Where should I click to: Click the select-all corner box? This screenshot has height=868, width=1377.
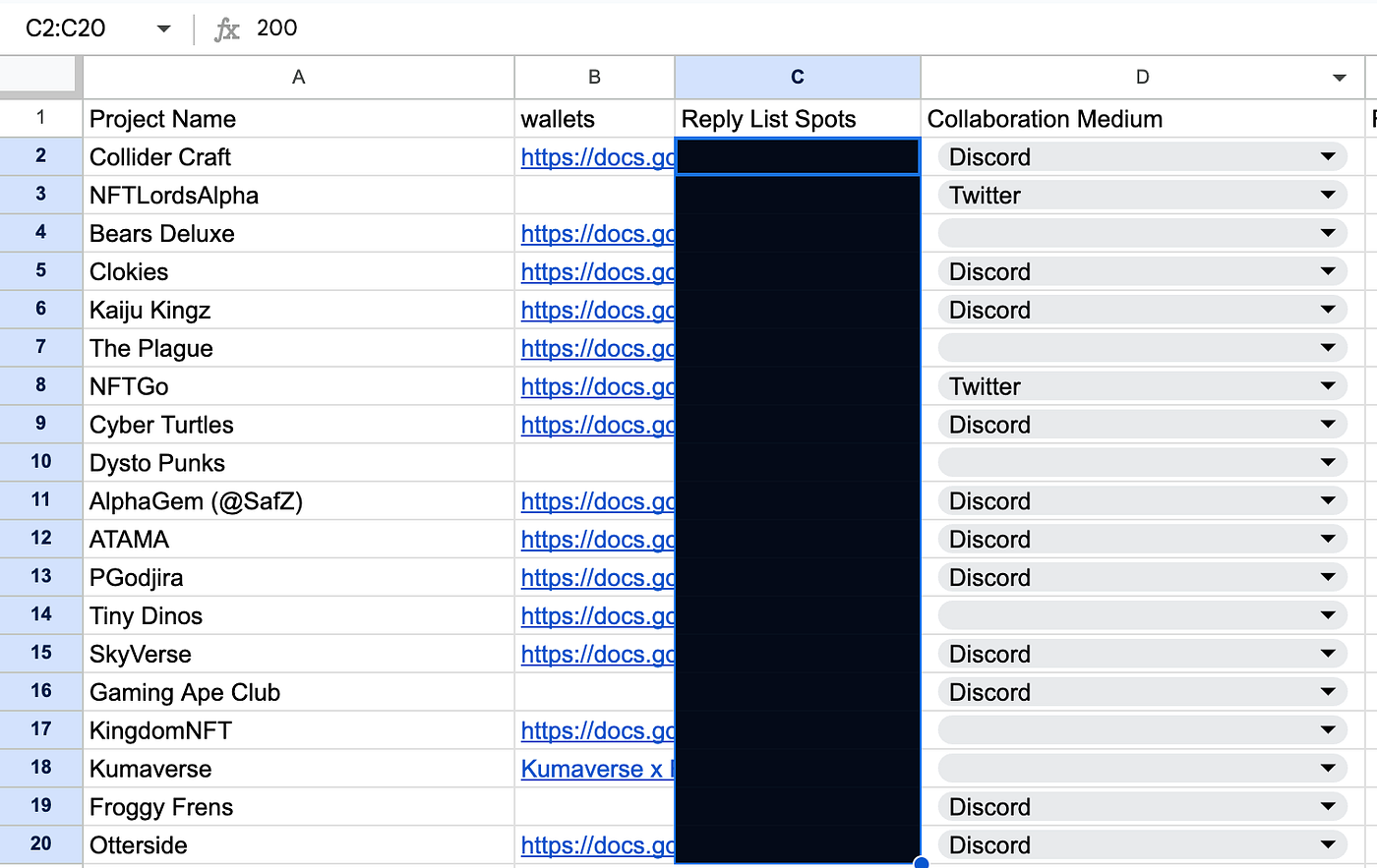(39, 77)
